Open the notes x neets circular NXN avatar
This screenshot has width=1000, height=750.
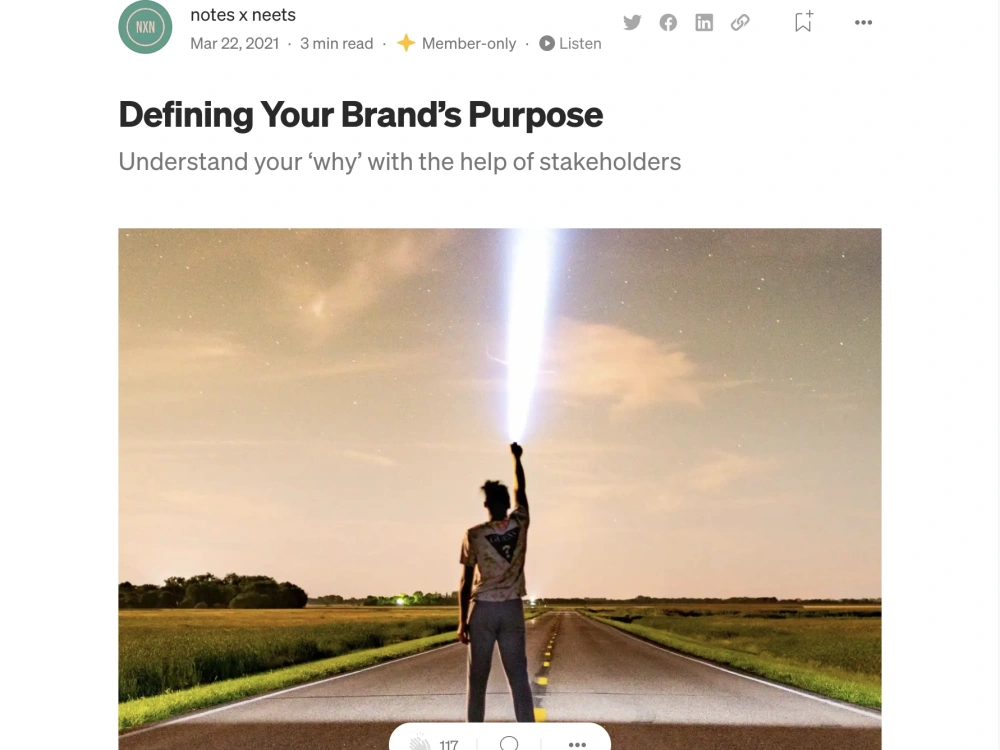tap(145, 27)
